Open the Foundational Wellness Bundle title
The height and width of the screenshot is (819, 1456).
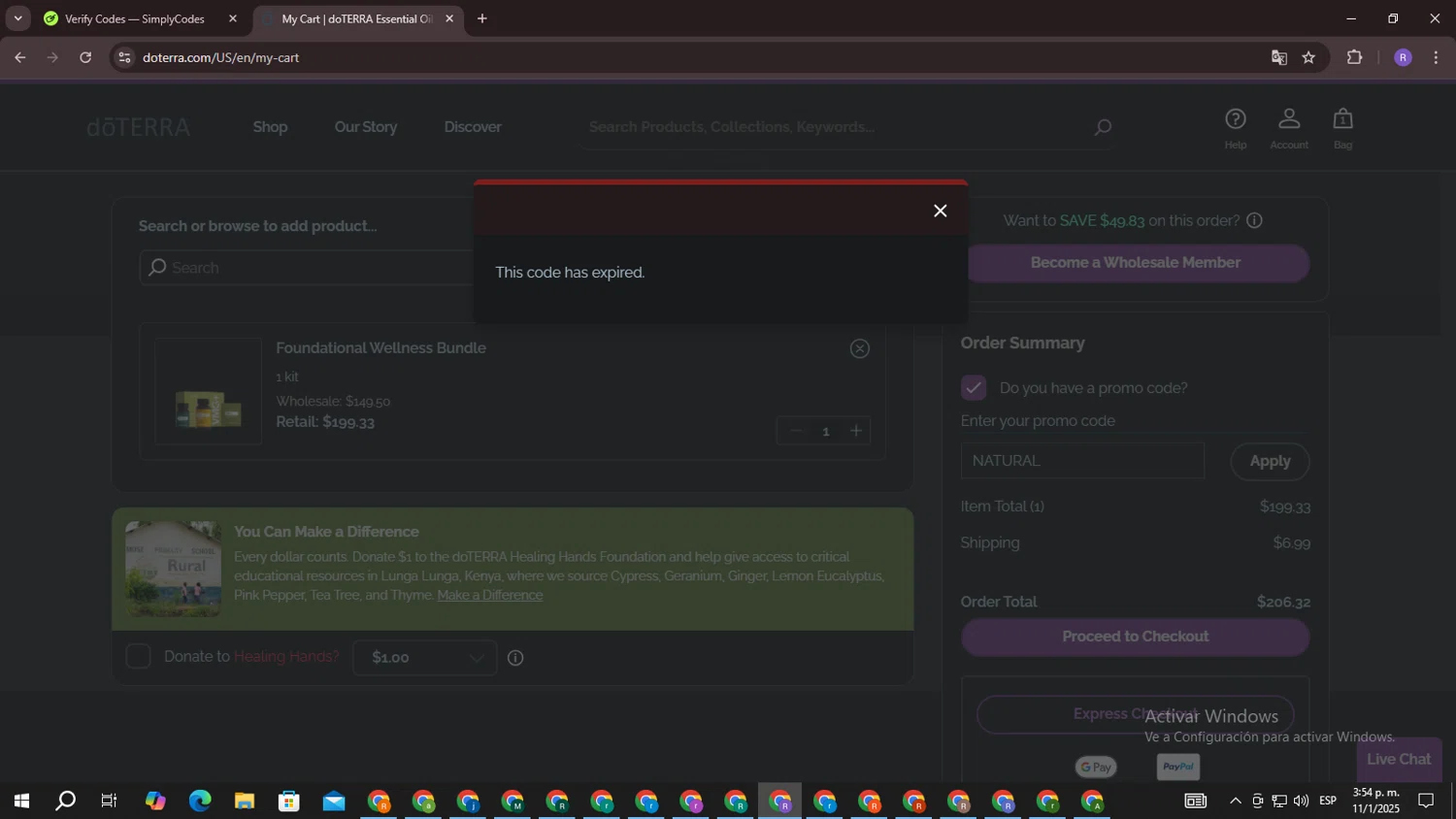(381, 348)
